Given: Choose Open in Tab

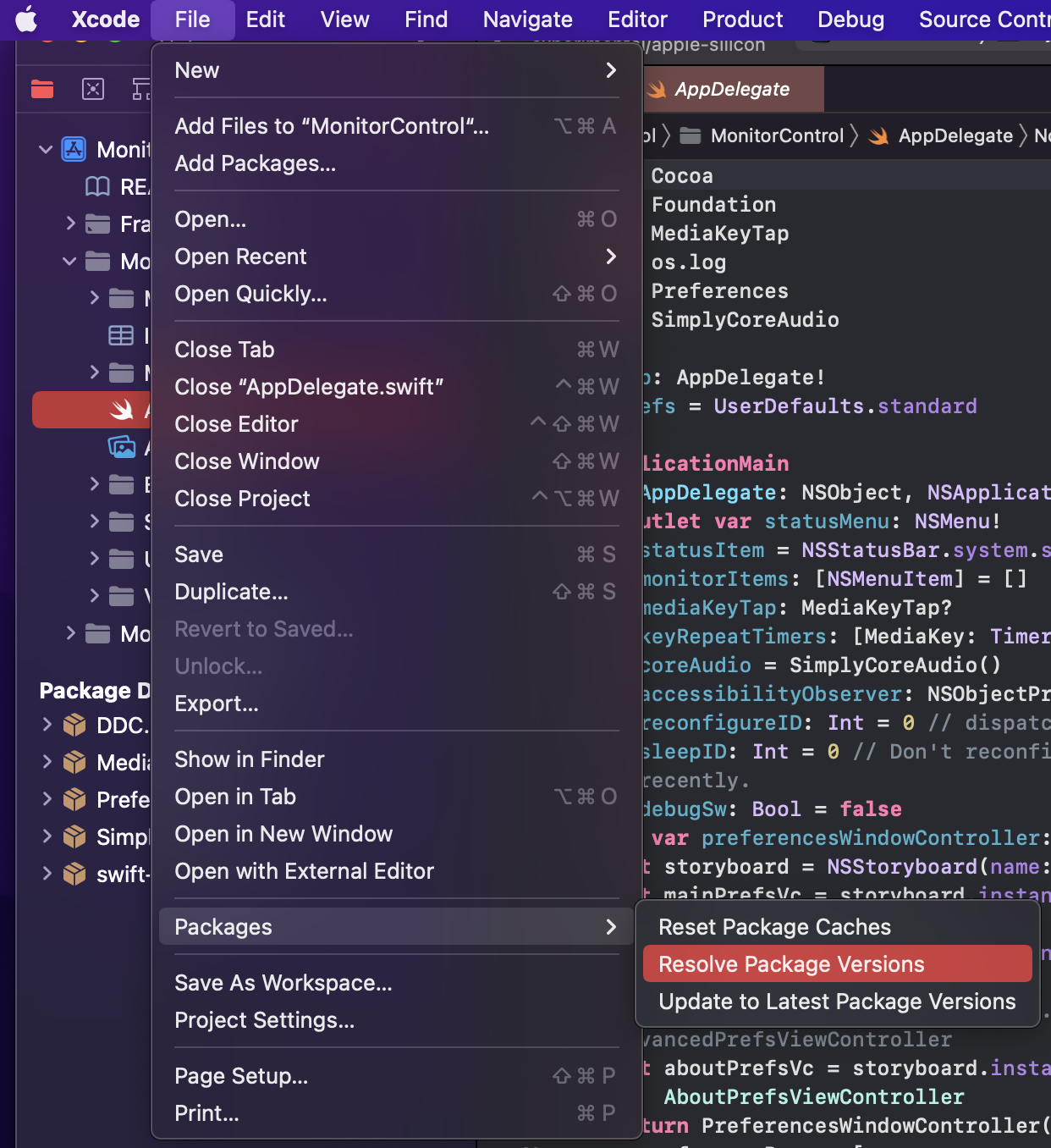Looking at the screenshot, I should pyautogui.click(x=396, y=797).
